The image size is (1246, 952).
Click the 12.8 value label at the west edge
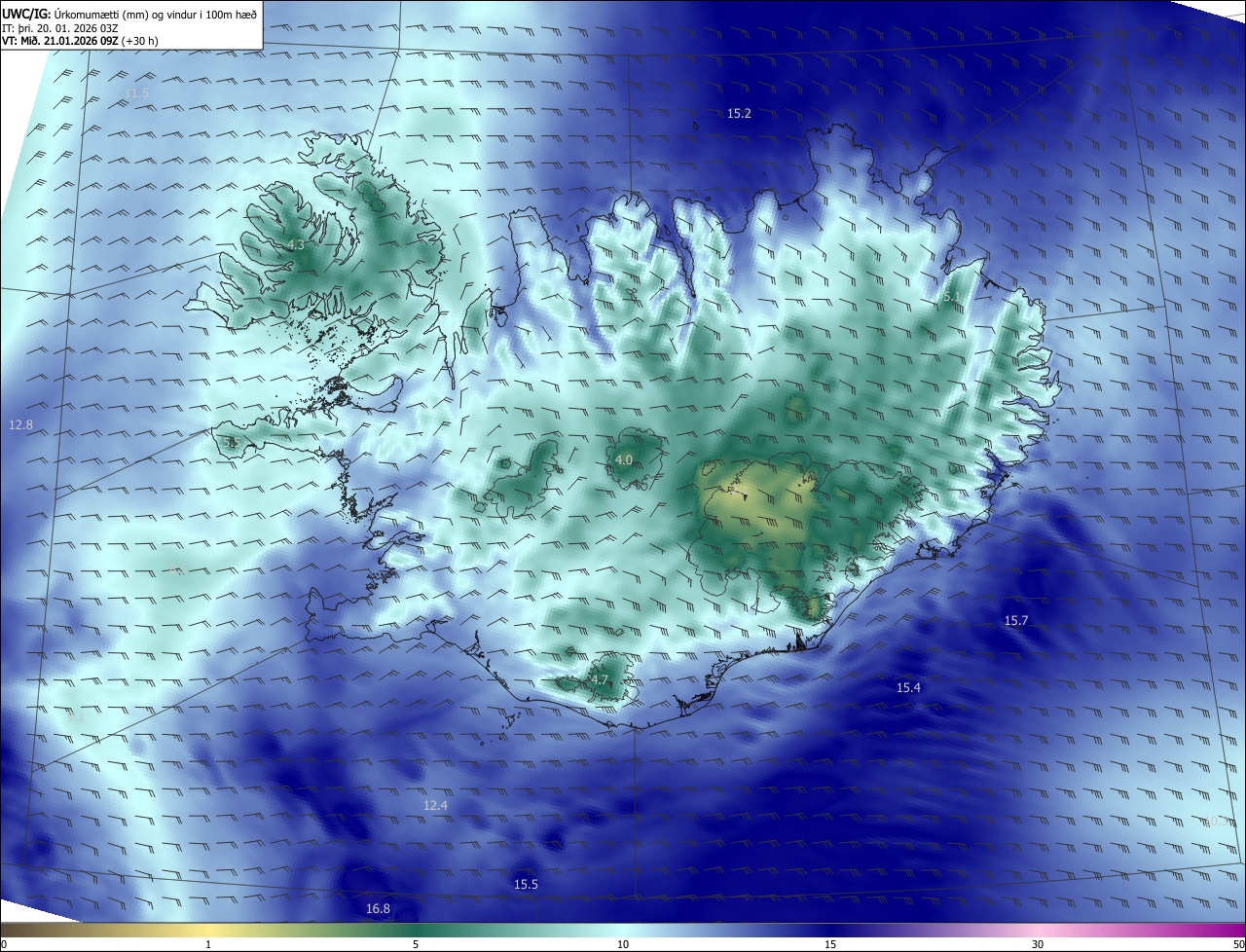(x=20, y=425)
